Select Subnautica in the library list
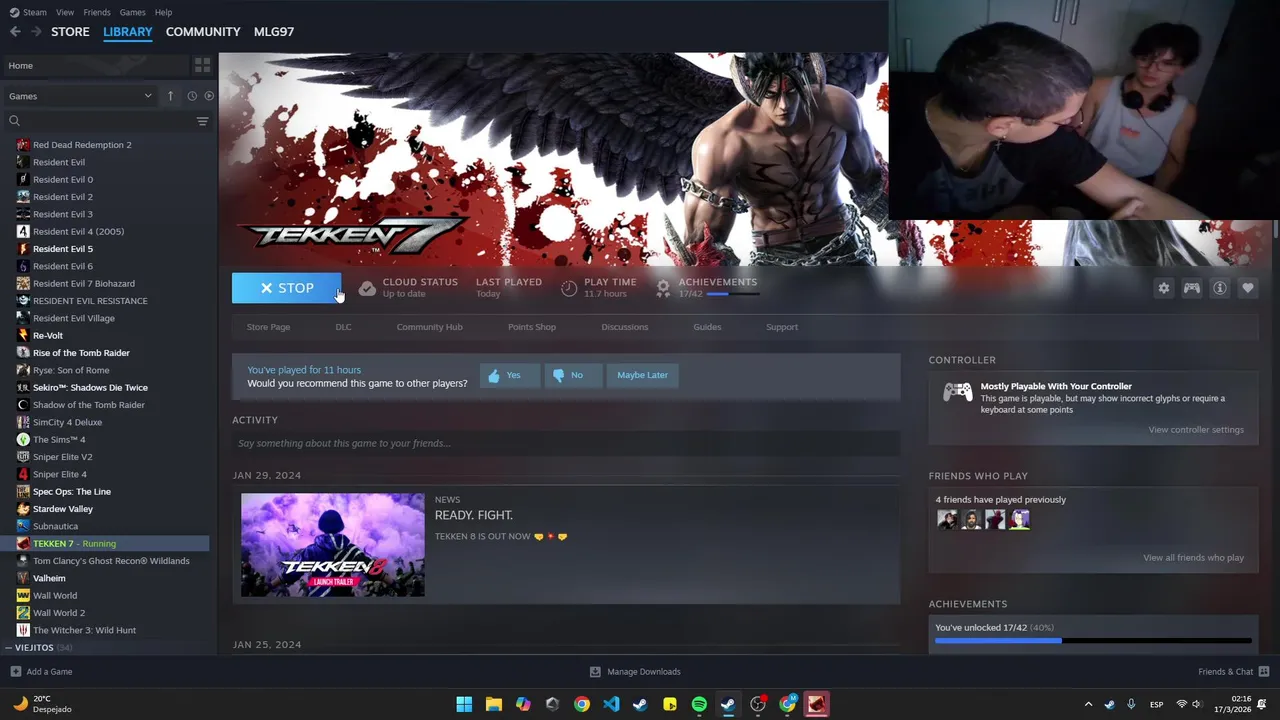Viewport: 1280px width, 720px height. pyautogui.click(x=55, y=526)
